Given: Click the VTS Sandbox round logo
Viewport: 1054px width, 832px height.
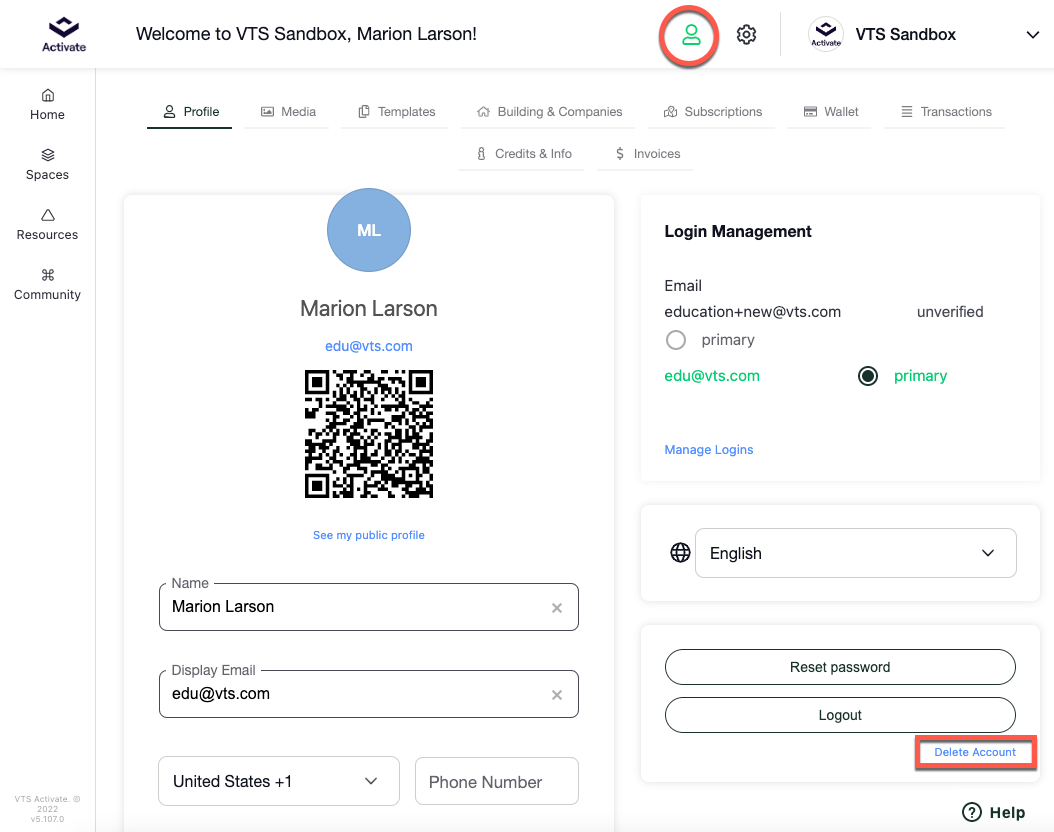Looking at the screenshot, I should click(x=826, y=34).
